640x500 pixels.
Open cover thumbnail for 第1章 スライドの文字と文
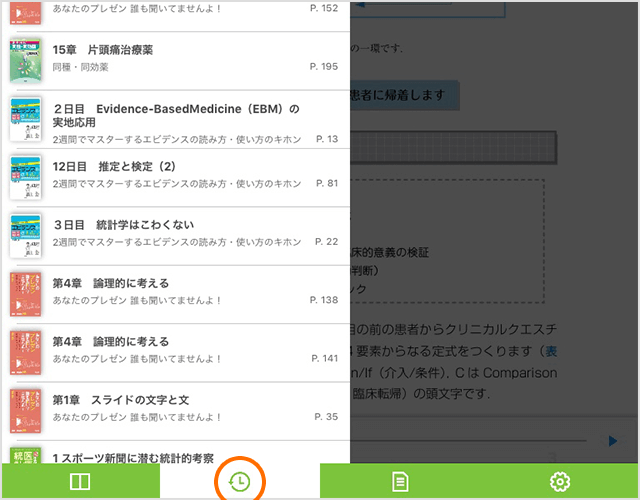tap(25, 411)
